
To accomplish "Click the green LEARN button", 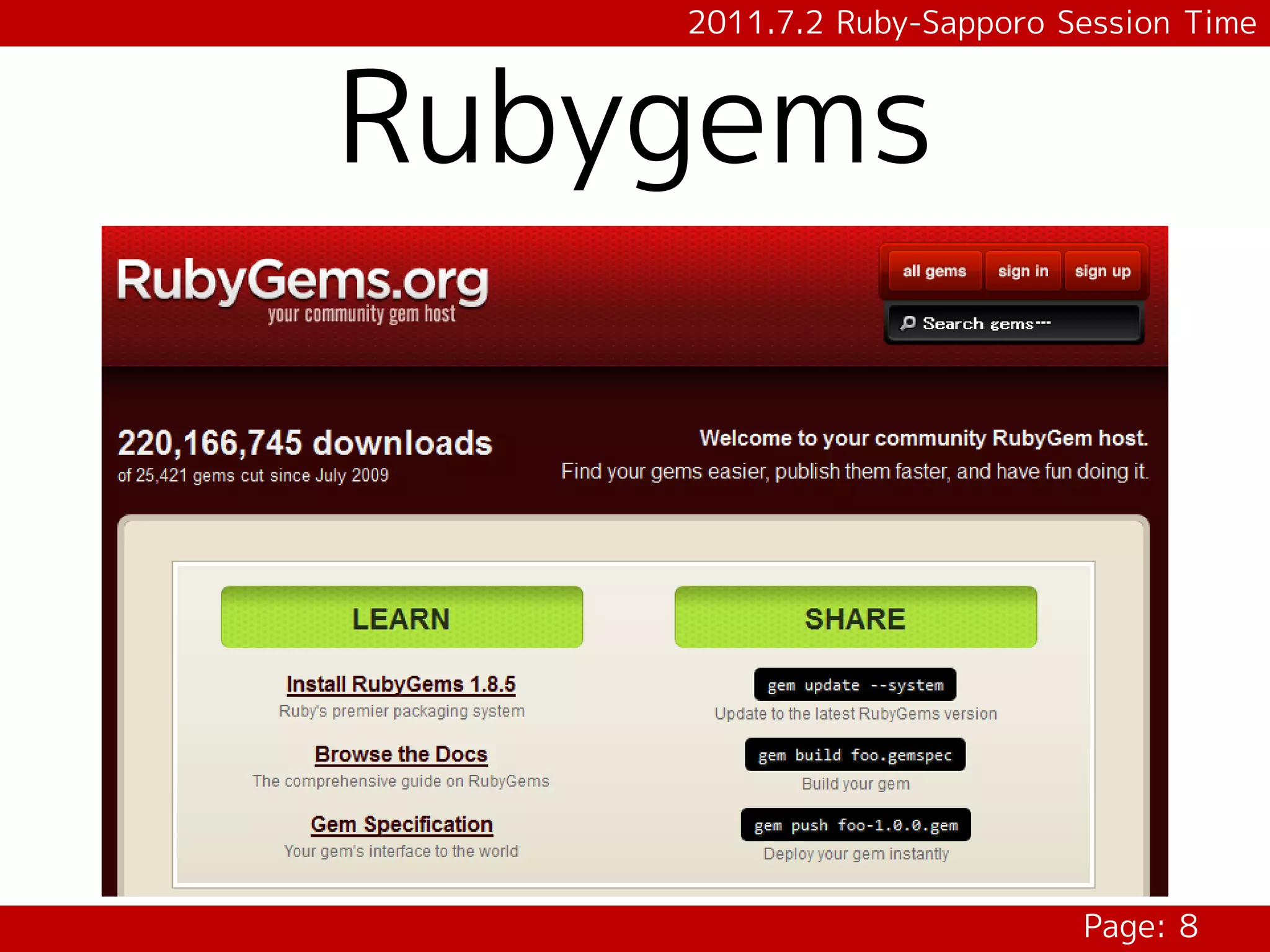I will coord(402,617).
